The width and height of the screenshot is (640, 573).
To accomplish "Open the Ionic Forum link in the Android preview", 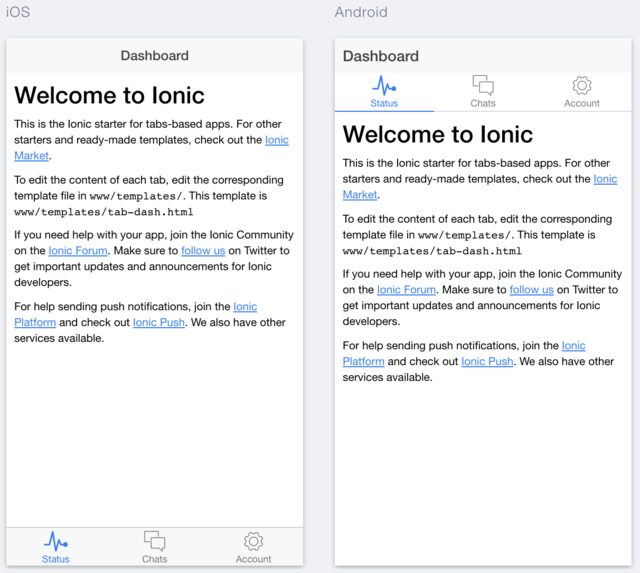I will (x=407, y=290).
